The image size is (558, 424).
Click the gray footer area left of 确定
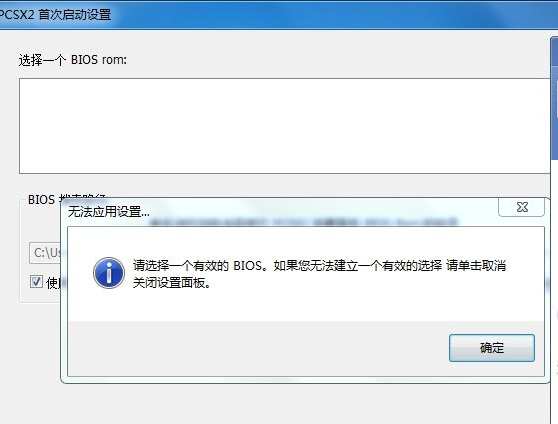pyautogui.click(x=258, y=348)
